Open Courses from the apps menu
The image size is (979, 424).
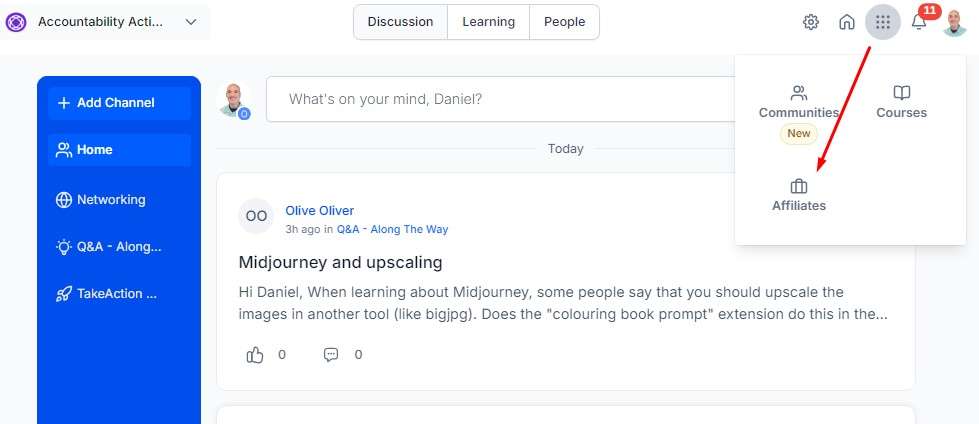(x=901, y=102)
